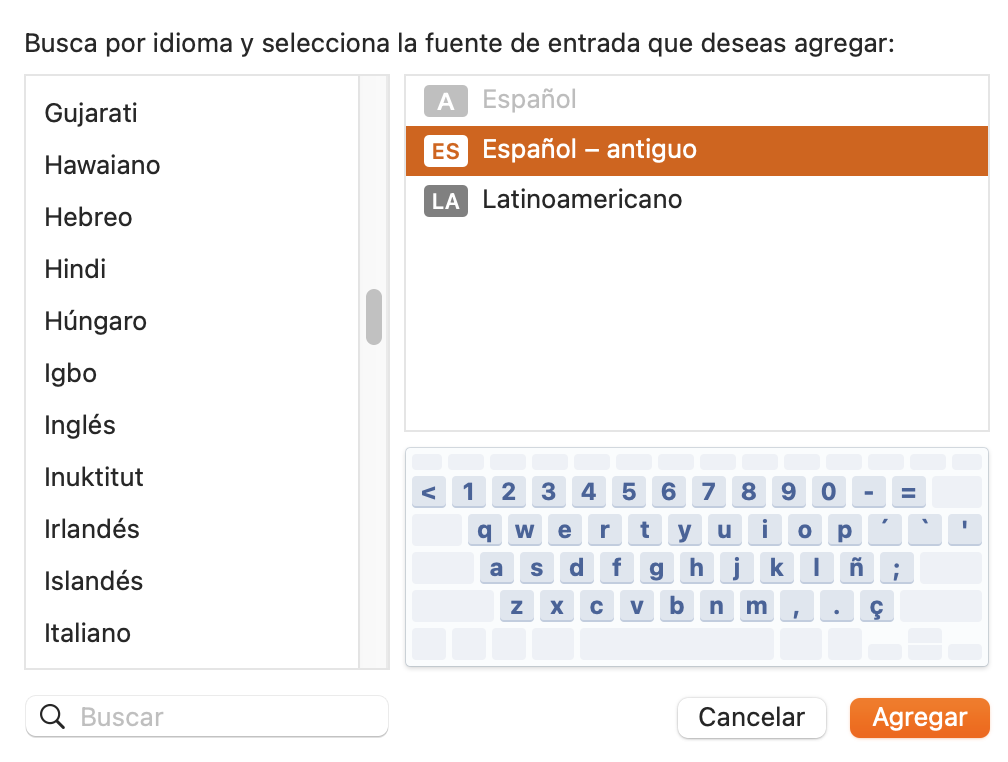The image size is (1008, 762).
Task: Click the LA icon beside Latinoamericano
Action: (445, 201)
